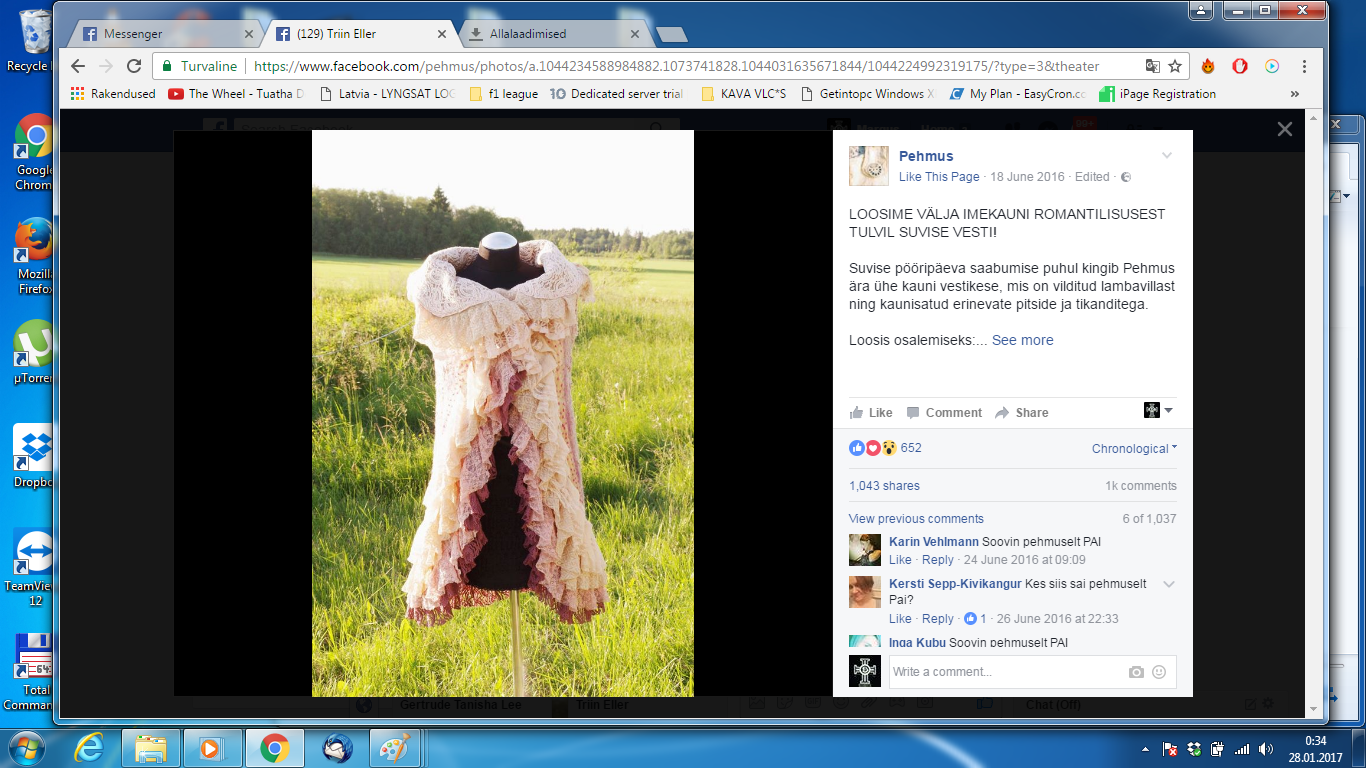
Task: Open the media player taskbar icon
Action: [x=213, y=748]
